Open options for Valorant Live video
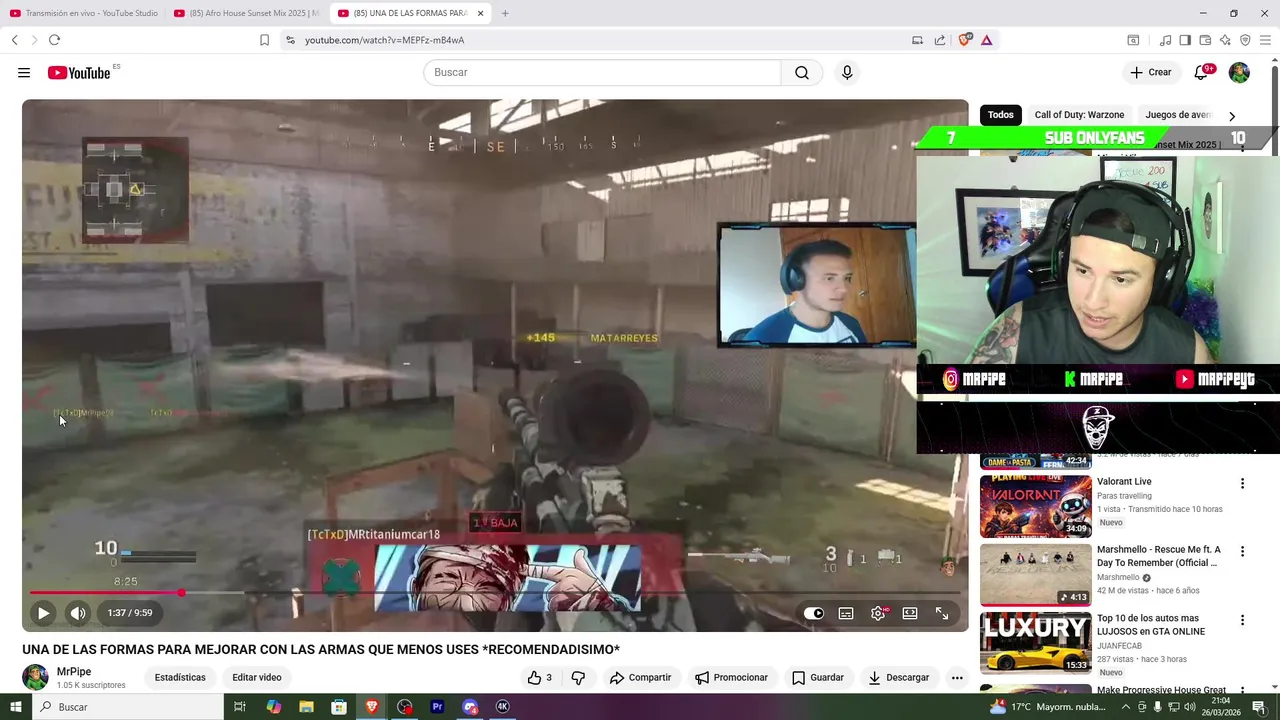Screen dimensions: 1280x720 click(x=1242, y=484)
